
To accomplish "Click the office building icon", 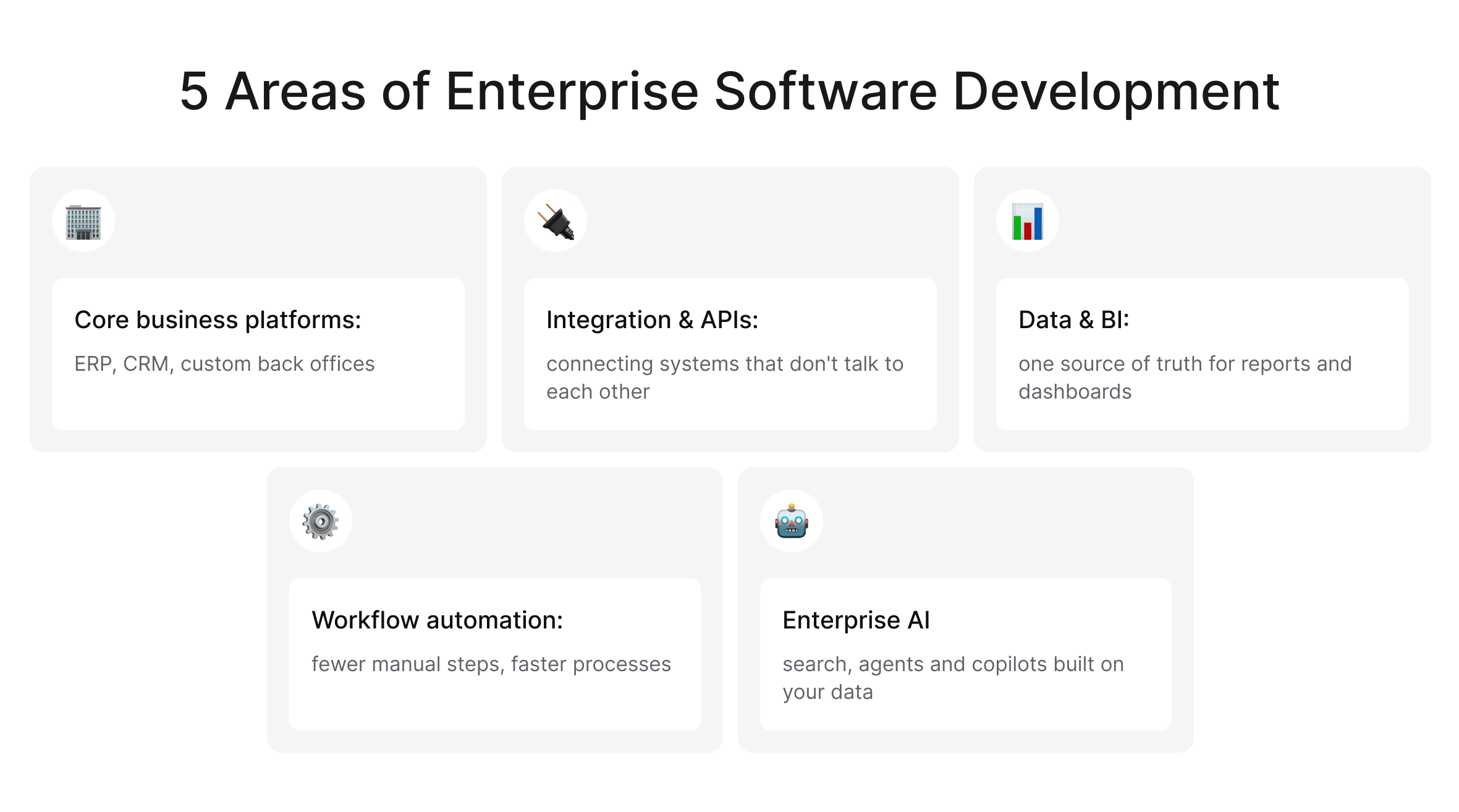I will click(x=83, y=222).
